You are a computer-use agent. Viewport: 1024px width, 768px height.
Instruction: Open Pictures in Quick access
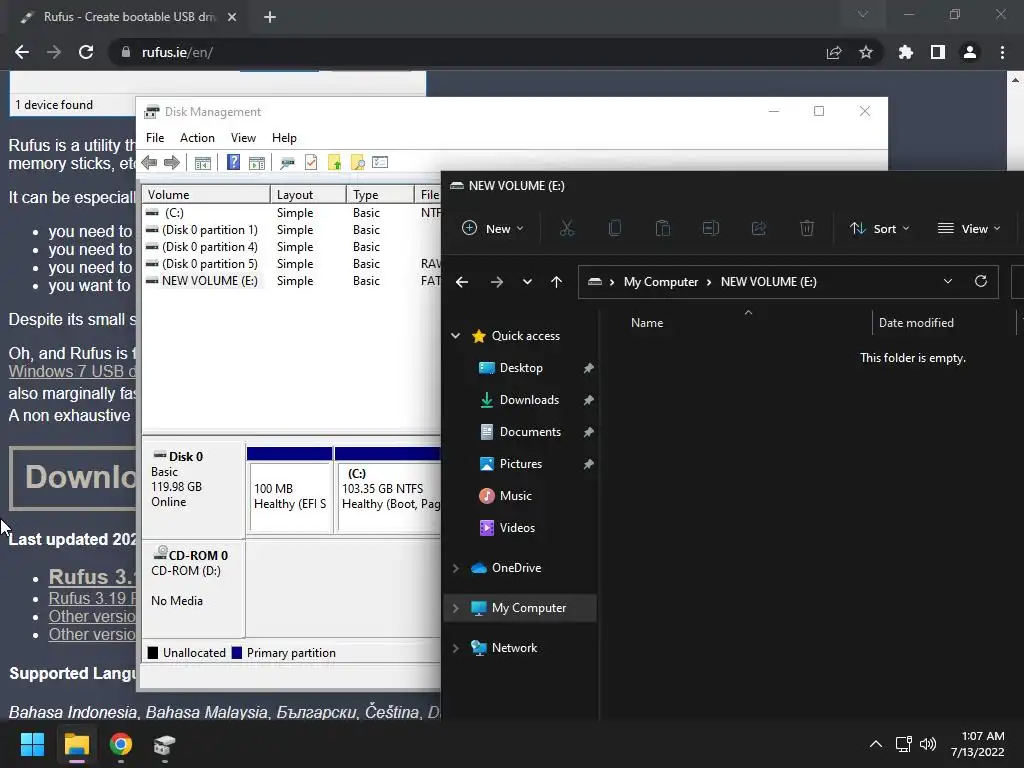click(520, 464)
